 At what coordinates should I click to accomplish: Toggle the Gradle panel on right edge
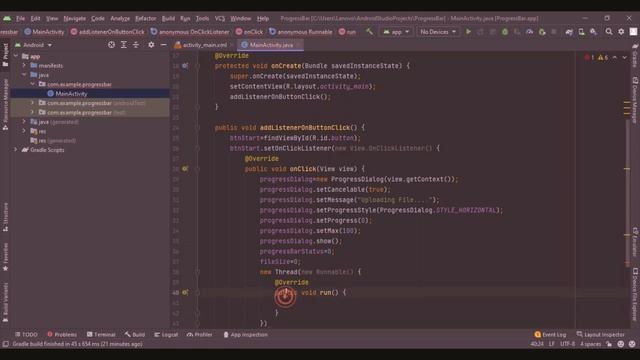pyautogui.click(x=635, y=56)
